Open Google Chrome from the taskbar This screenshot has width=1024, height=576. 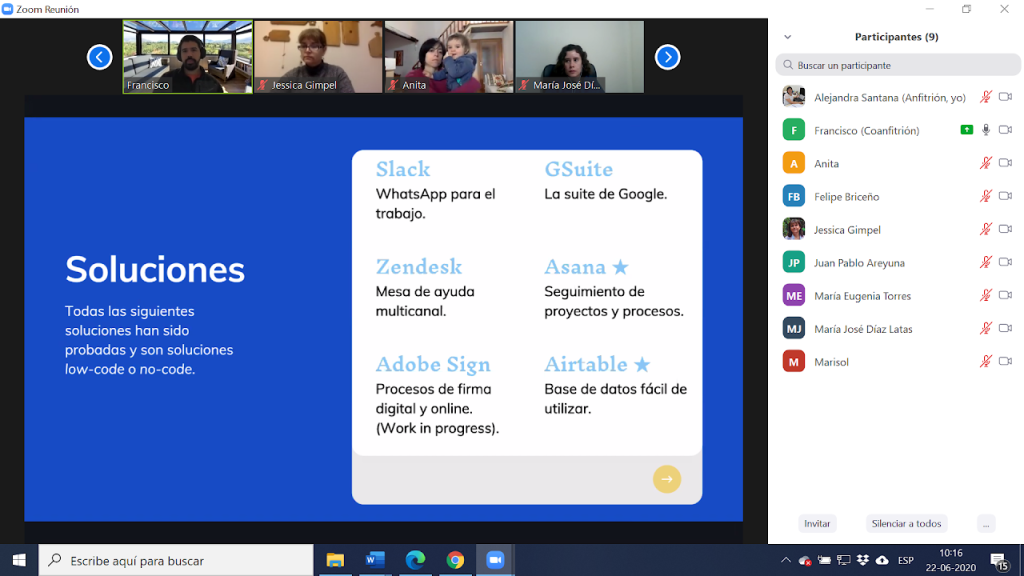(x=455, y=560)
